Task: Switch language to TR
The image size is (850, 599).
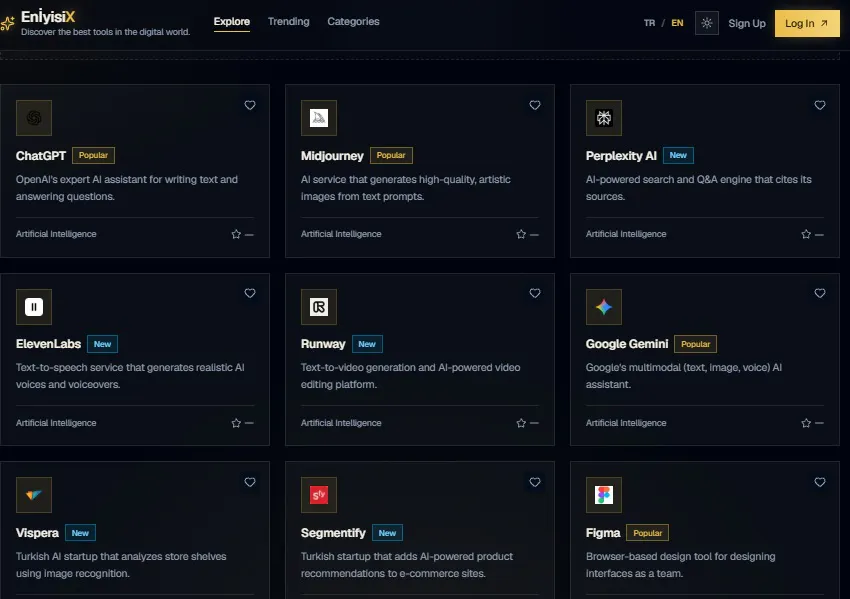Action: tap(649, 23)
